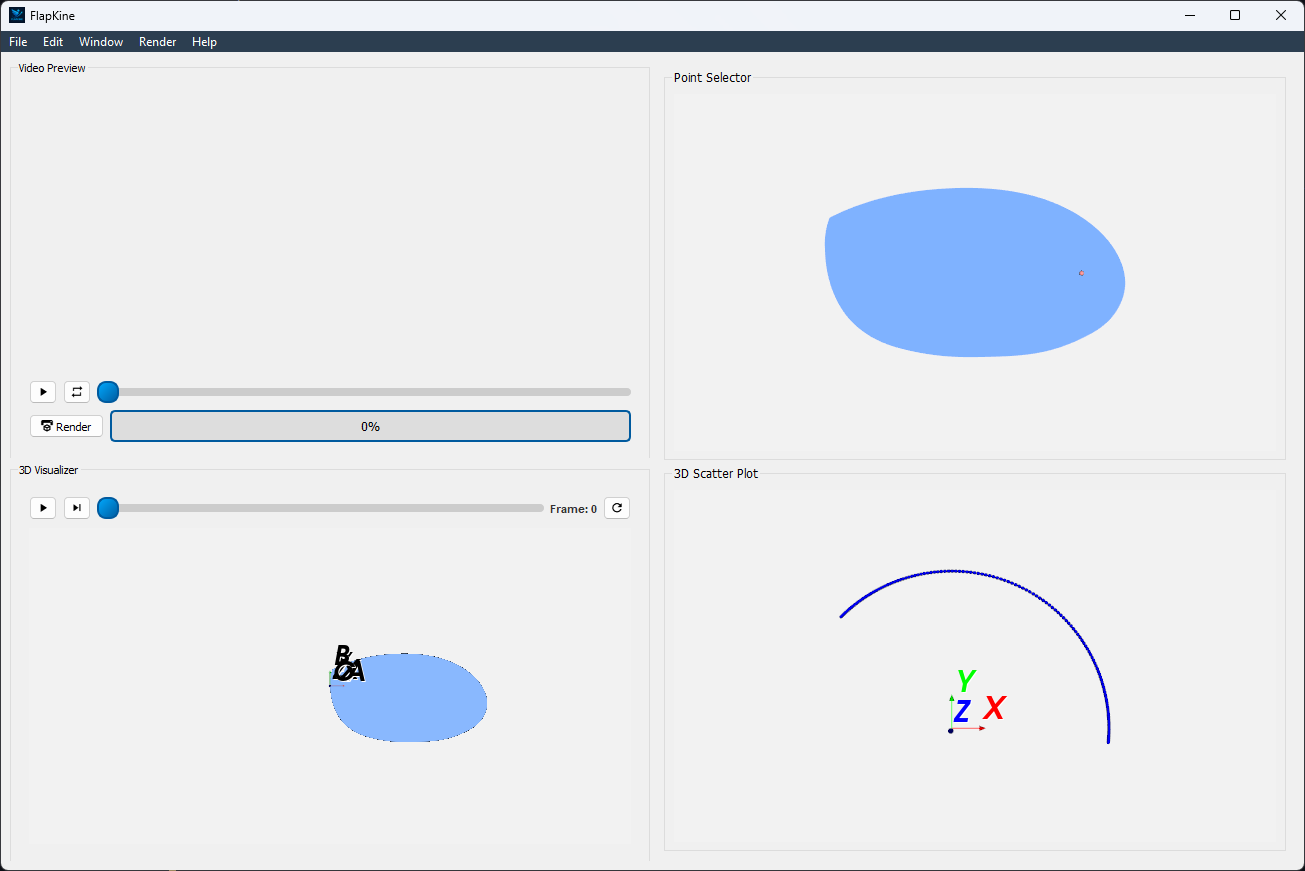1305x871 pixels.
Task: Reset the 3D Visualizer with the reload icon
Action: pos(617,508)
